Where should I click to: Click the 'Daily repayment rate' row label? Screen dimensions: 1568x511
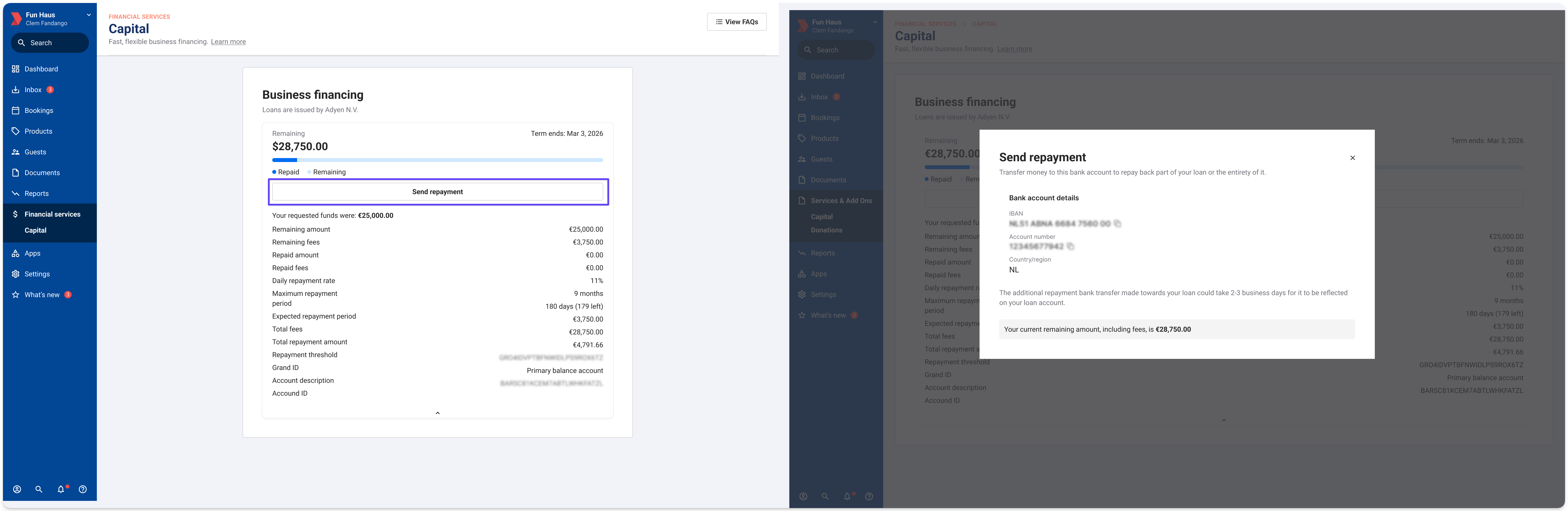click(304, 281)
